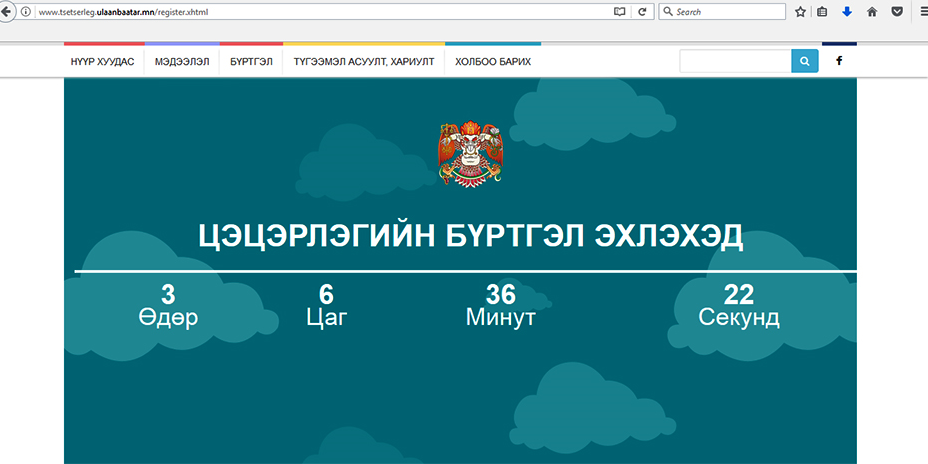This screenshot has height=464, width=928.
Task: Open the НҮҮР ХУУДАС menu item
Action: [x=103, y=62]
